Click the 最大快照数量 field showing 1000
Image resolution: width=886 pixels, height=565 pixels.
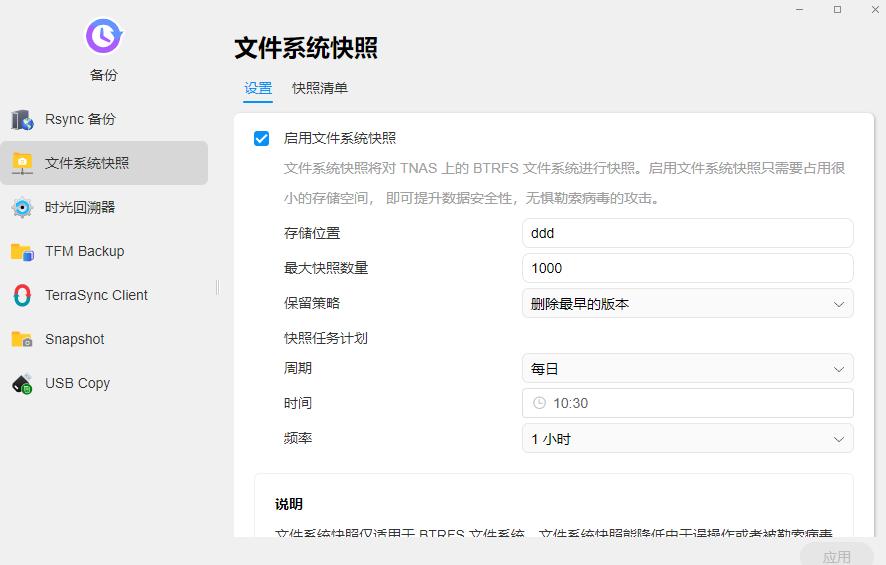(x=687, y=268)
